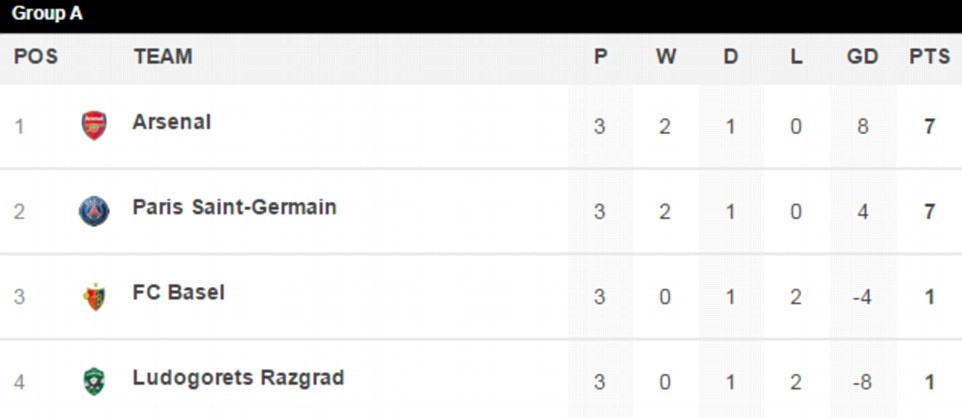The width and height of the screenshot is (962, 418).
Task: Click the POS column header
Action: (36, 57)
